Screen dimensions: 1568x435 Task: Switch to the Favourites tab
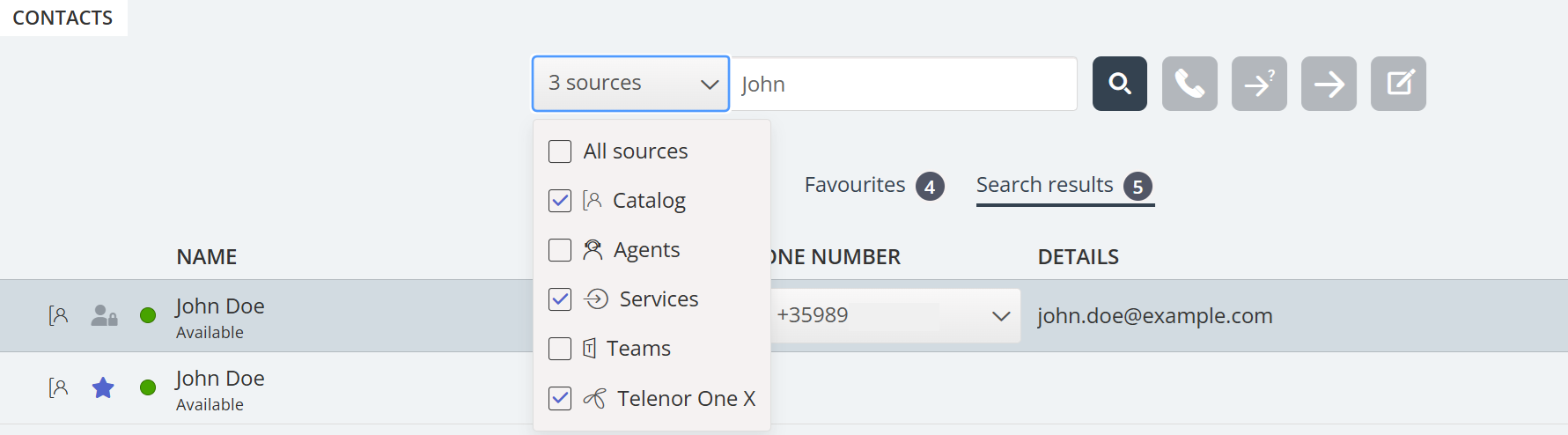click(x=855, y=185)
